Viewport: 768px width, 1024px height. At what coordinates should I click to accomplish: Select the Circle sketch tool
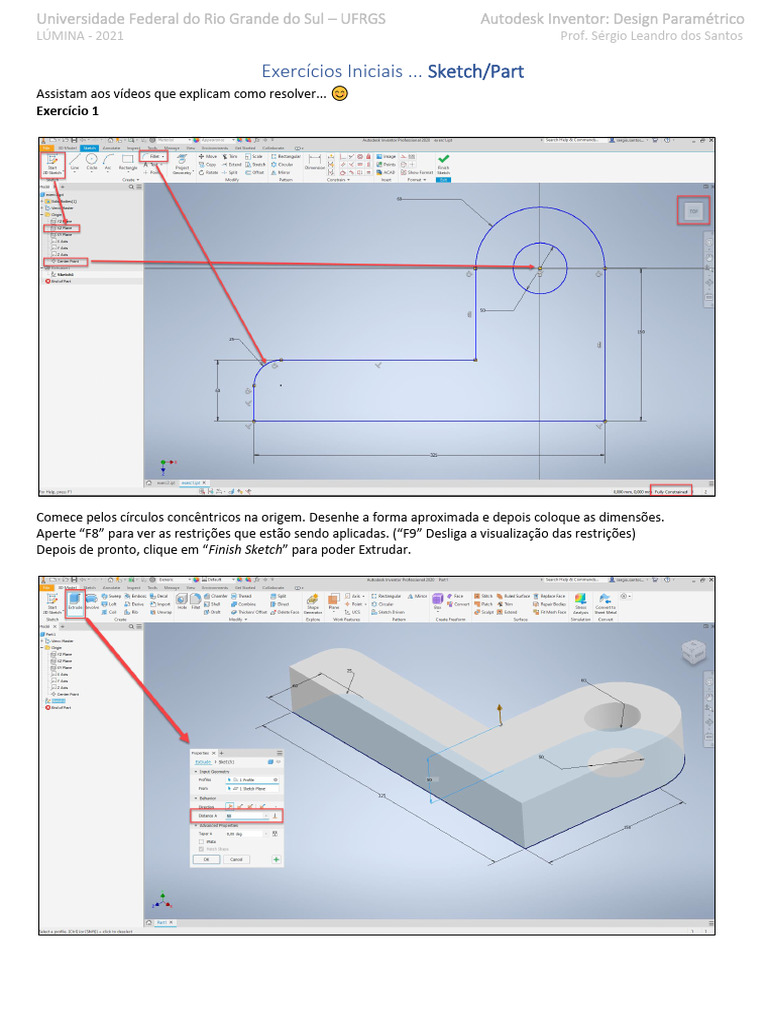(x=91, y=162)
